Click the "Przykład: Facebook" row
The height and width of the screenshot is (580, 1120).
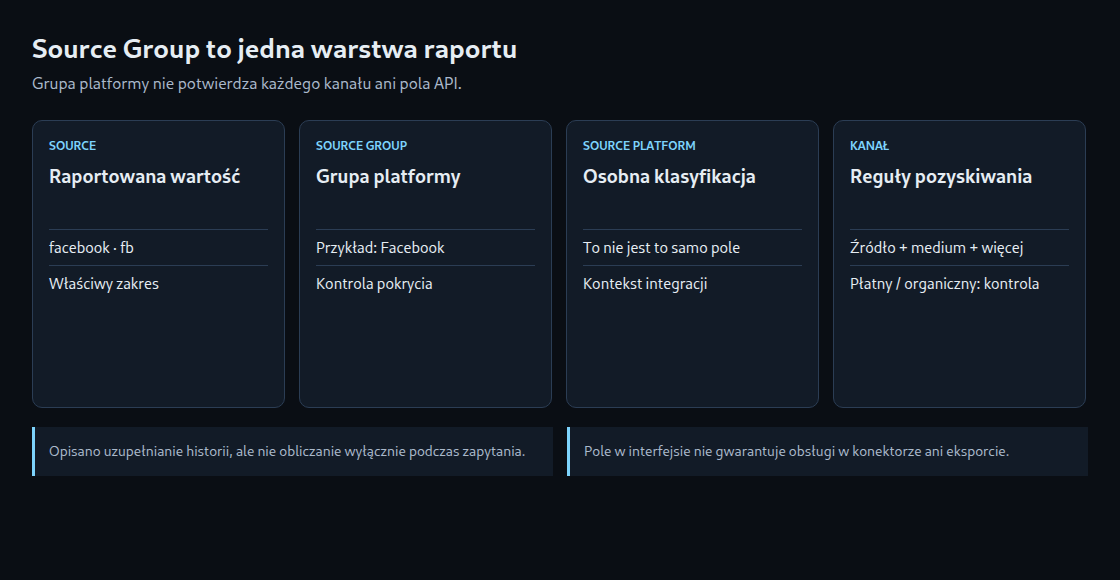coord(426,248)
